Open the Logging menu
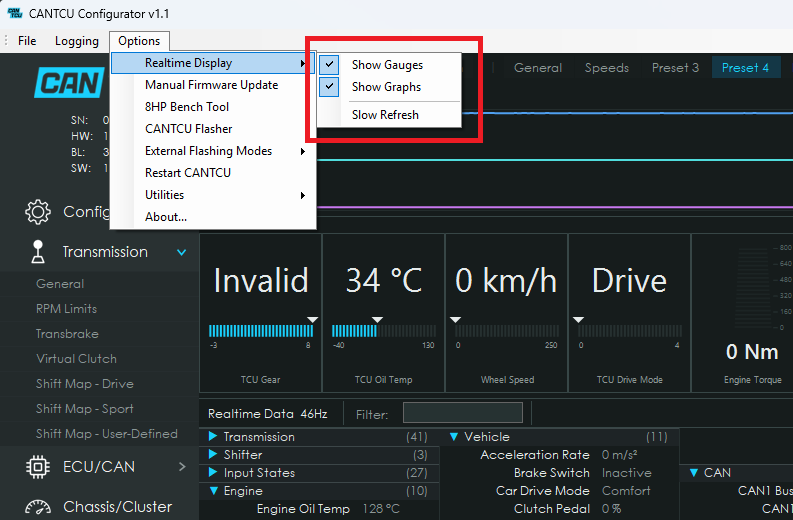 (77, 41)
